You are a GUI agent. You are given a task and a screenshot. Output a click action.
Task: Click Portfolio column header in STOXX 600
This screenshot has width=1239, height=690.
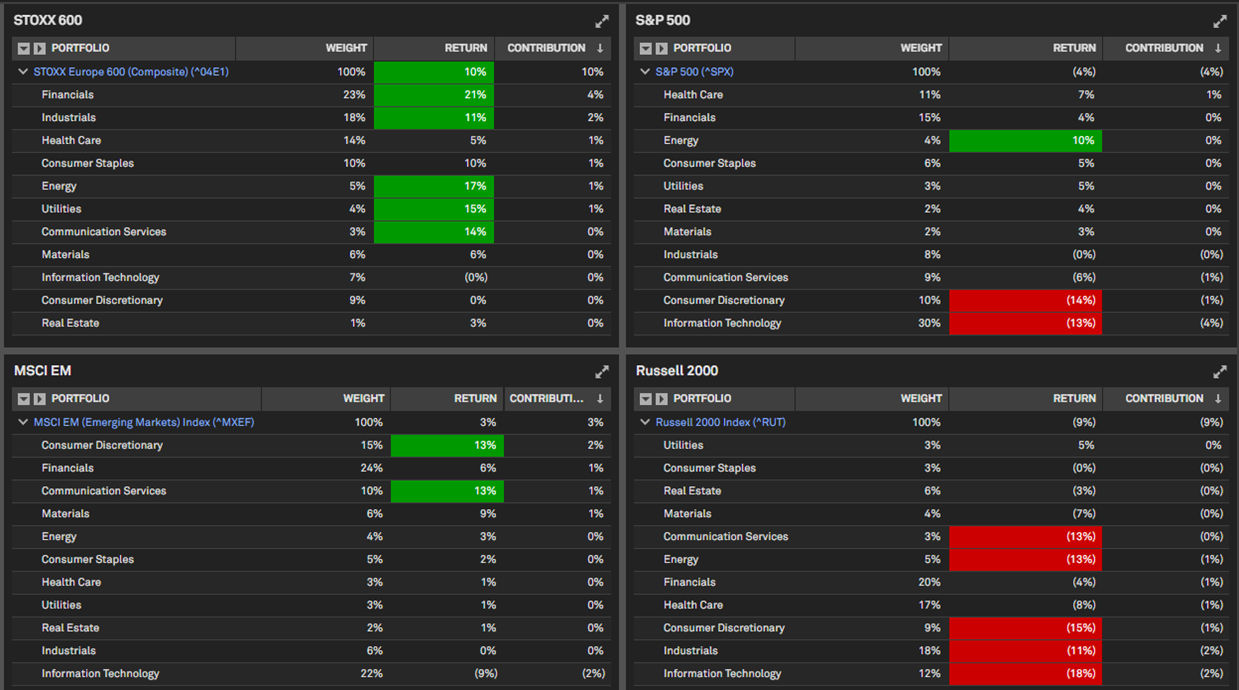(x=81, y=48)
